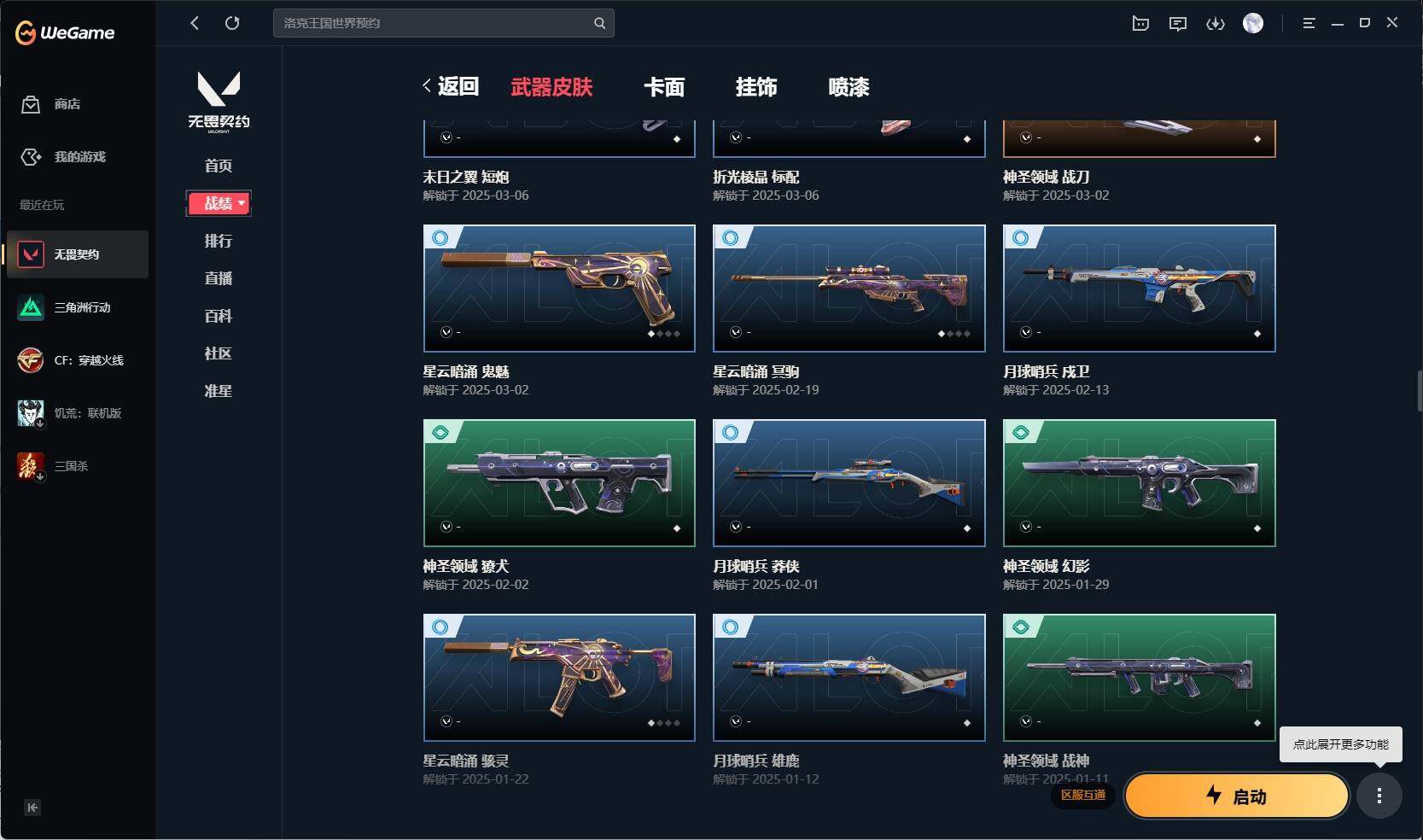The height and width of the screenshot is (840, 1423).
Task: Click the vertical scrollbar thumb
Action: [x=1419, y=391]
